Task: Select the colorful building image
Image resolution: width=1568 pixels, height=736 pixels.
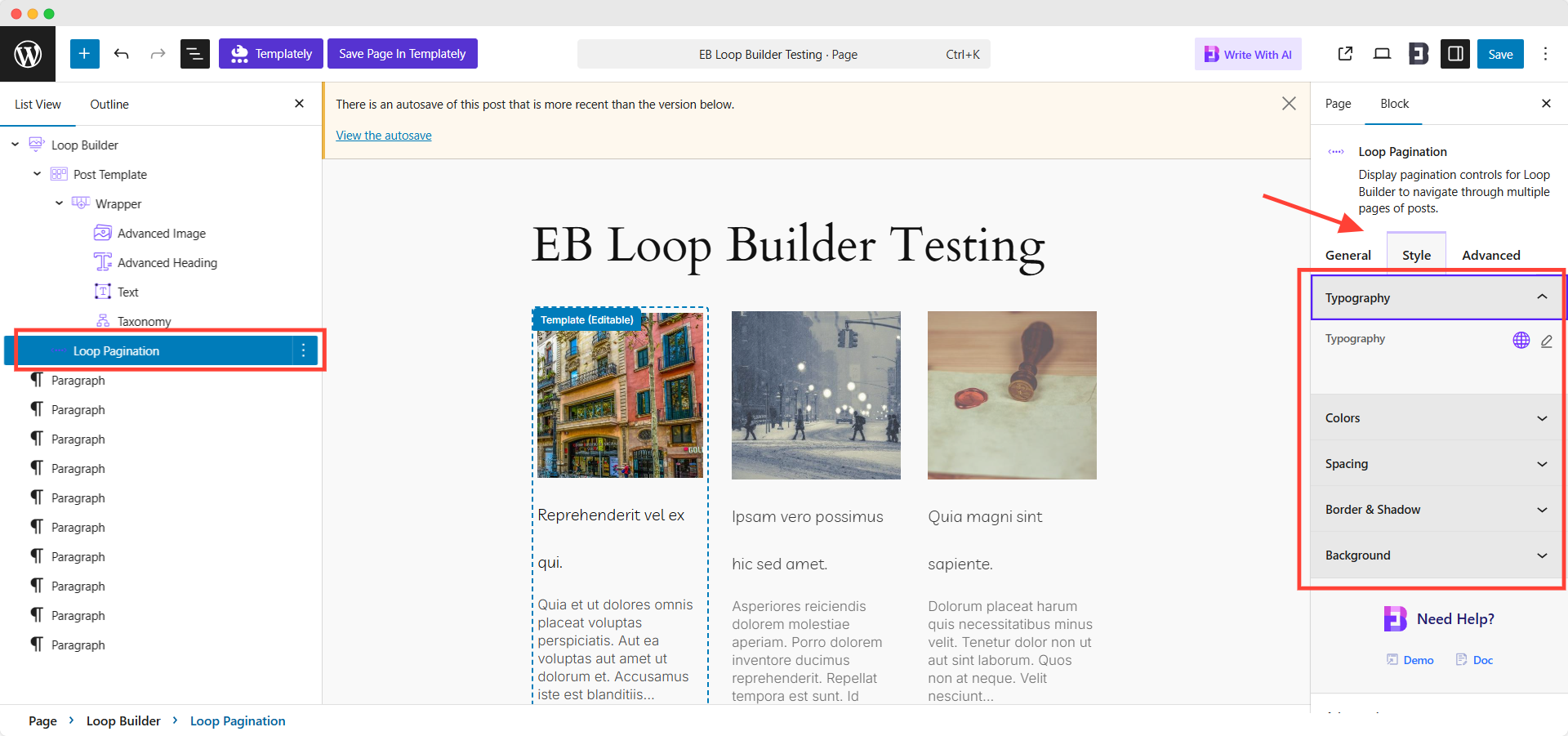Action: coord(620,395)
